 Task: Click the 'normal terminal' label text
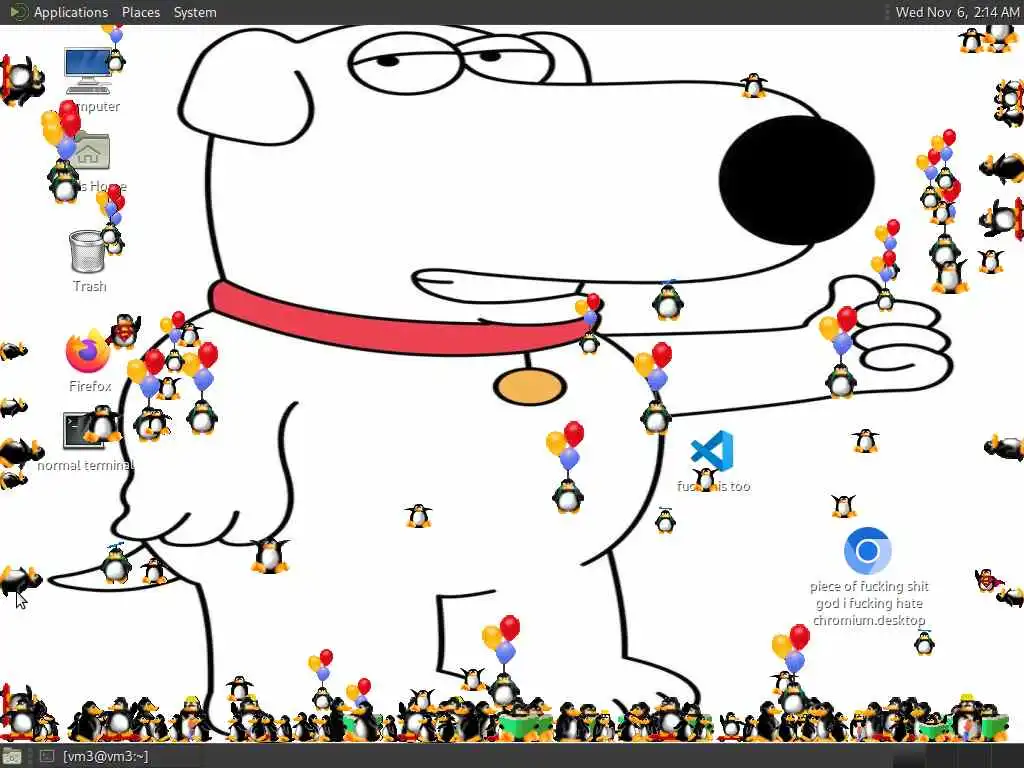click(86, 466)
